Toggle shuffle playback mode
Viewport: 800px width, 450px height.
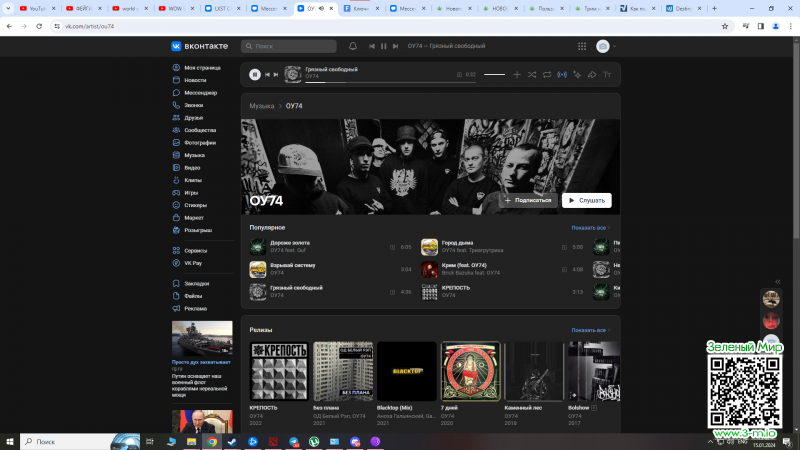coord(532,74)
